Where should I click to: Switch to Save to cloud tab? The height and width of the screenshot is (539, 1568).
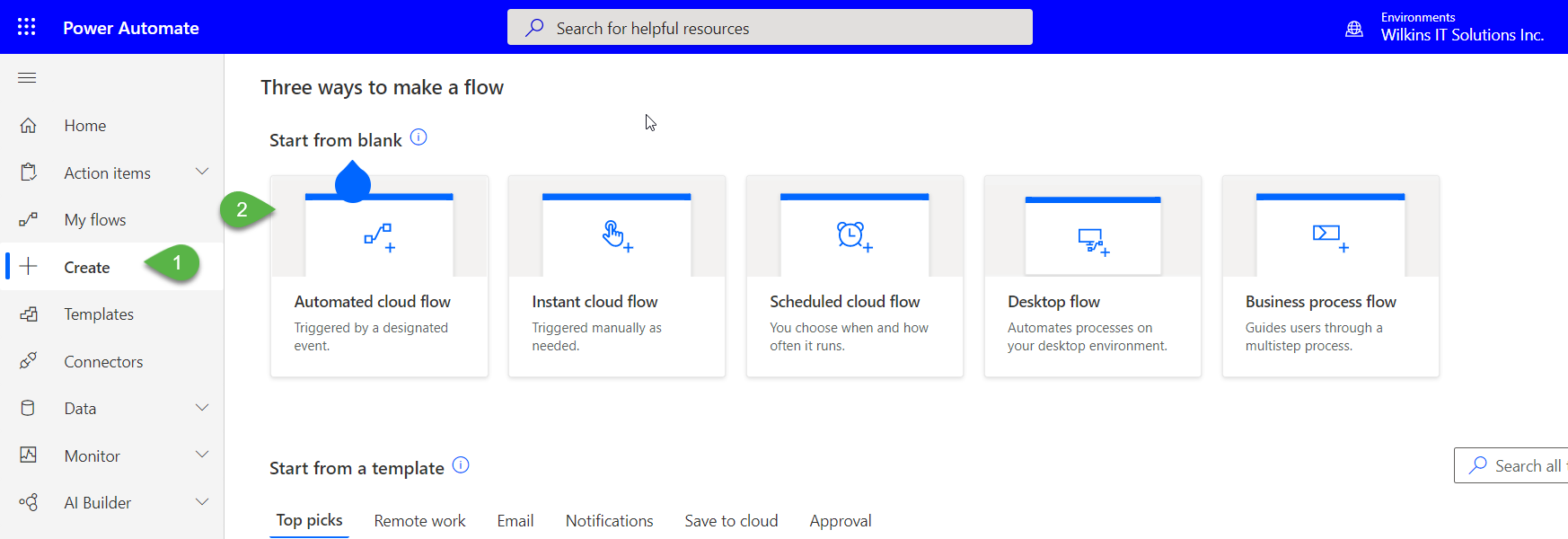pos(731,521)
